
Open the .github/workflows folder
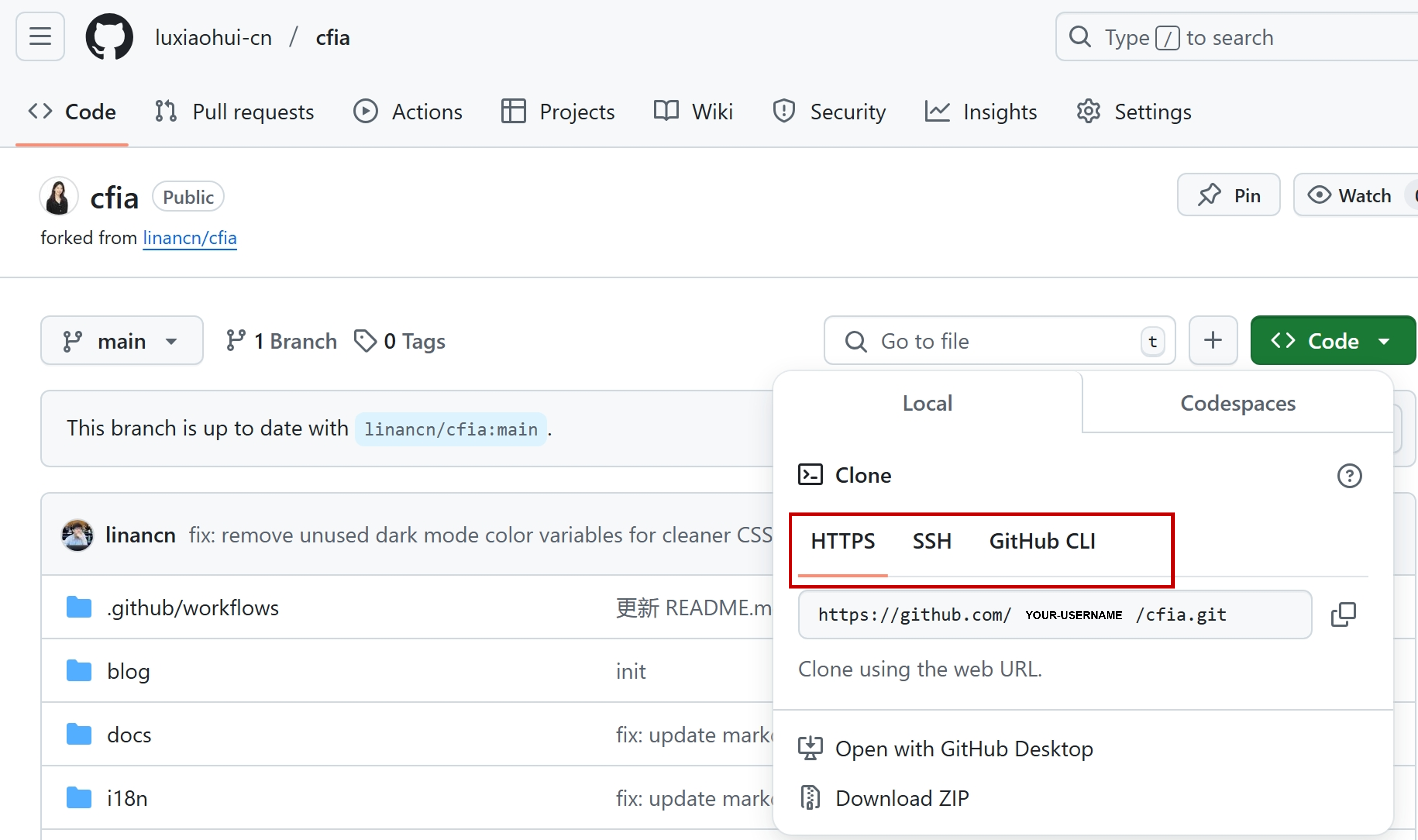coord(192,608)
